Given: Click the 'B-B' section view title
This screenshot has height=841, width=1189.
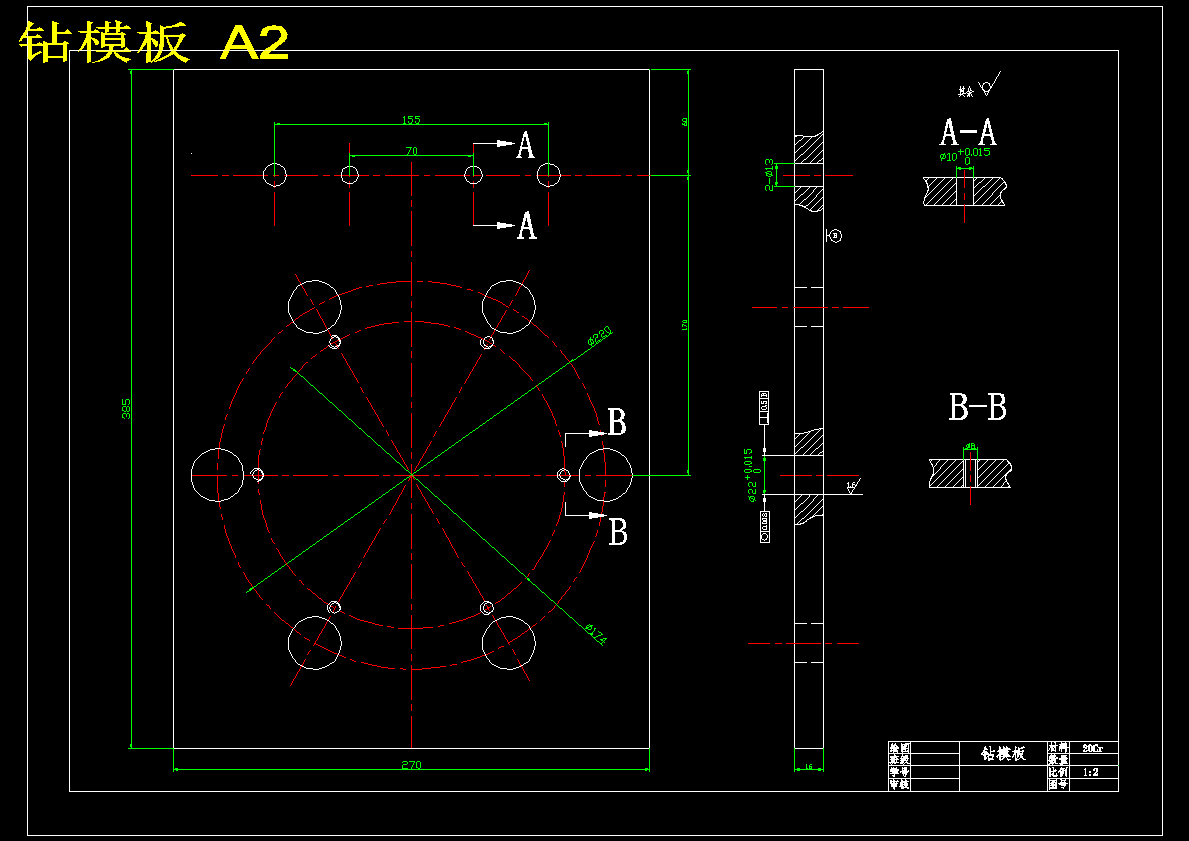Looking at the screenshot, I should pyautogui.click(x=977, y=407).
